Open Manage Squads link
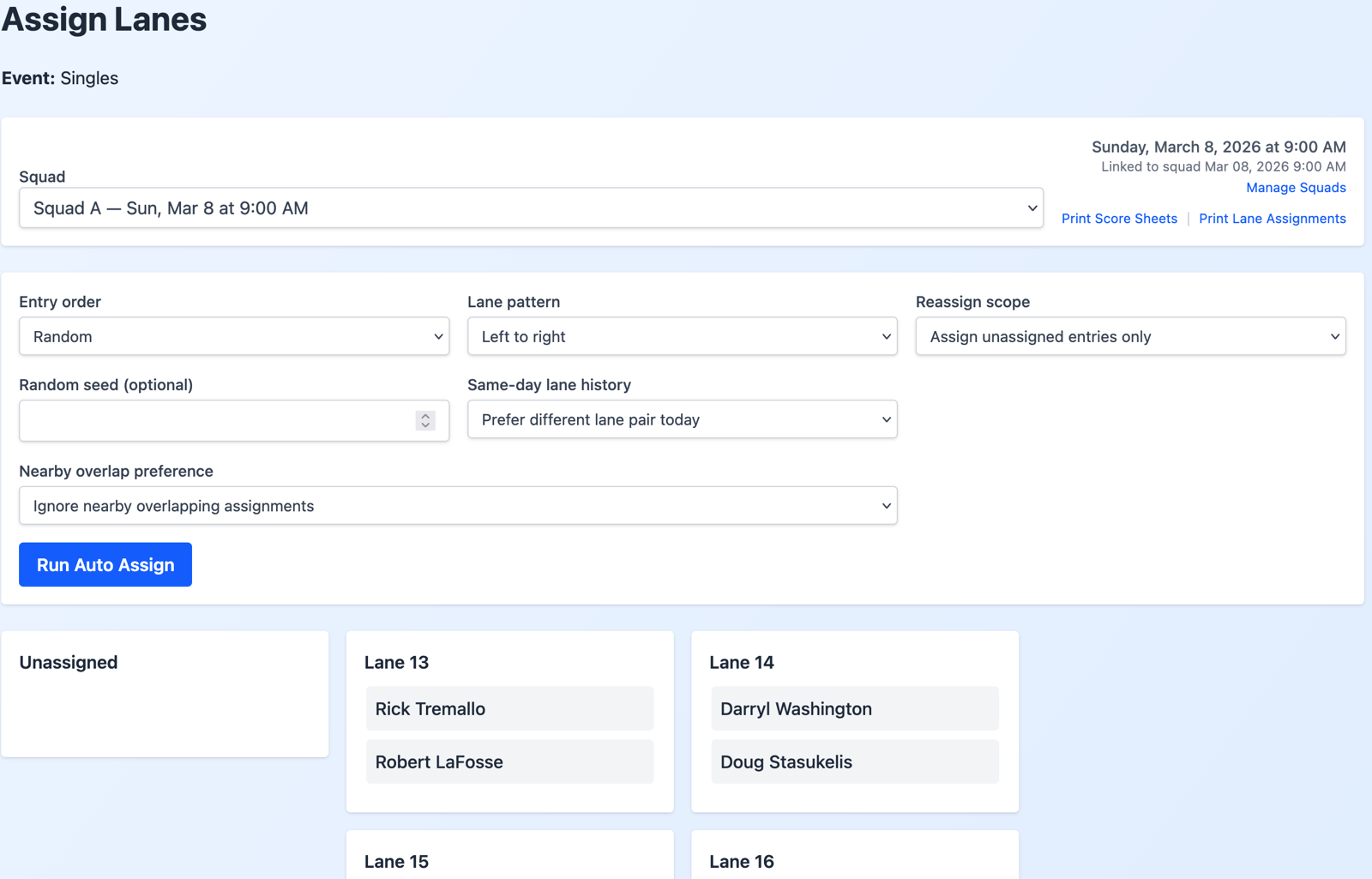The width and height of the screenshot is (1372, 879). point(1296,188)
